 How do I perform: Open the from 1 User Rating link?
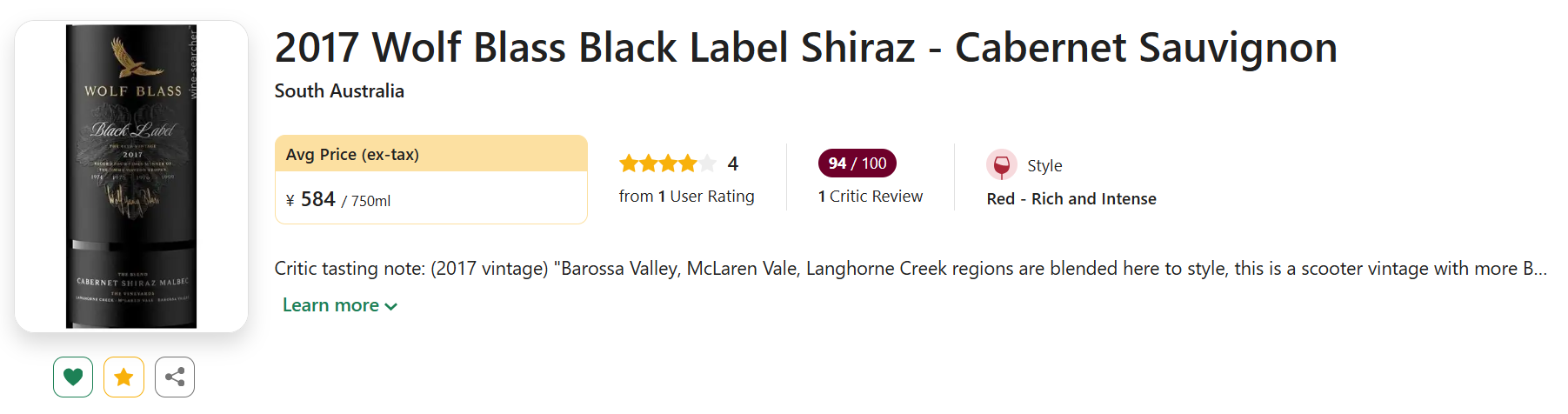click(686, 197)
